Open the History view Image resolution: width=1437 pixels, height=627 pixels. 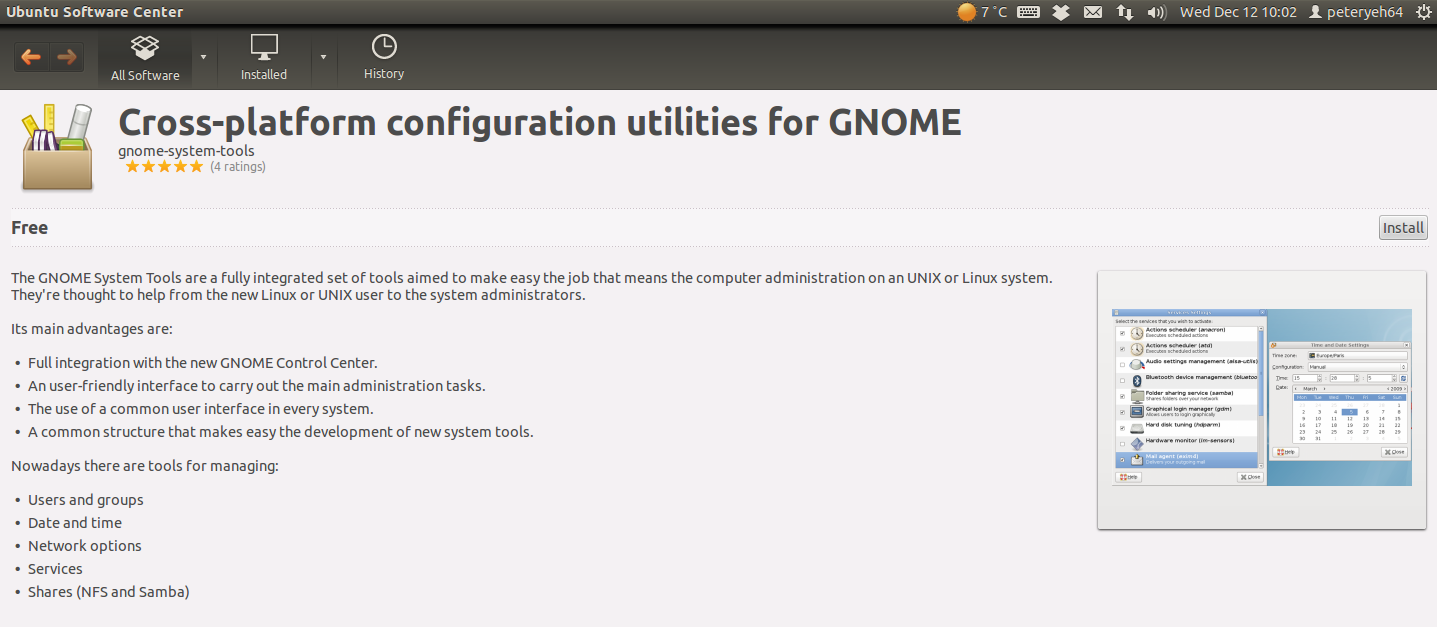pos(384,58)
